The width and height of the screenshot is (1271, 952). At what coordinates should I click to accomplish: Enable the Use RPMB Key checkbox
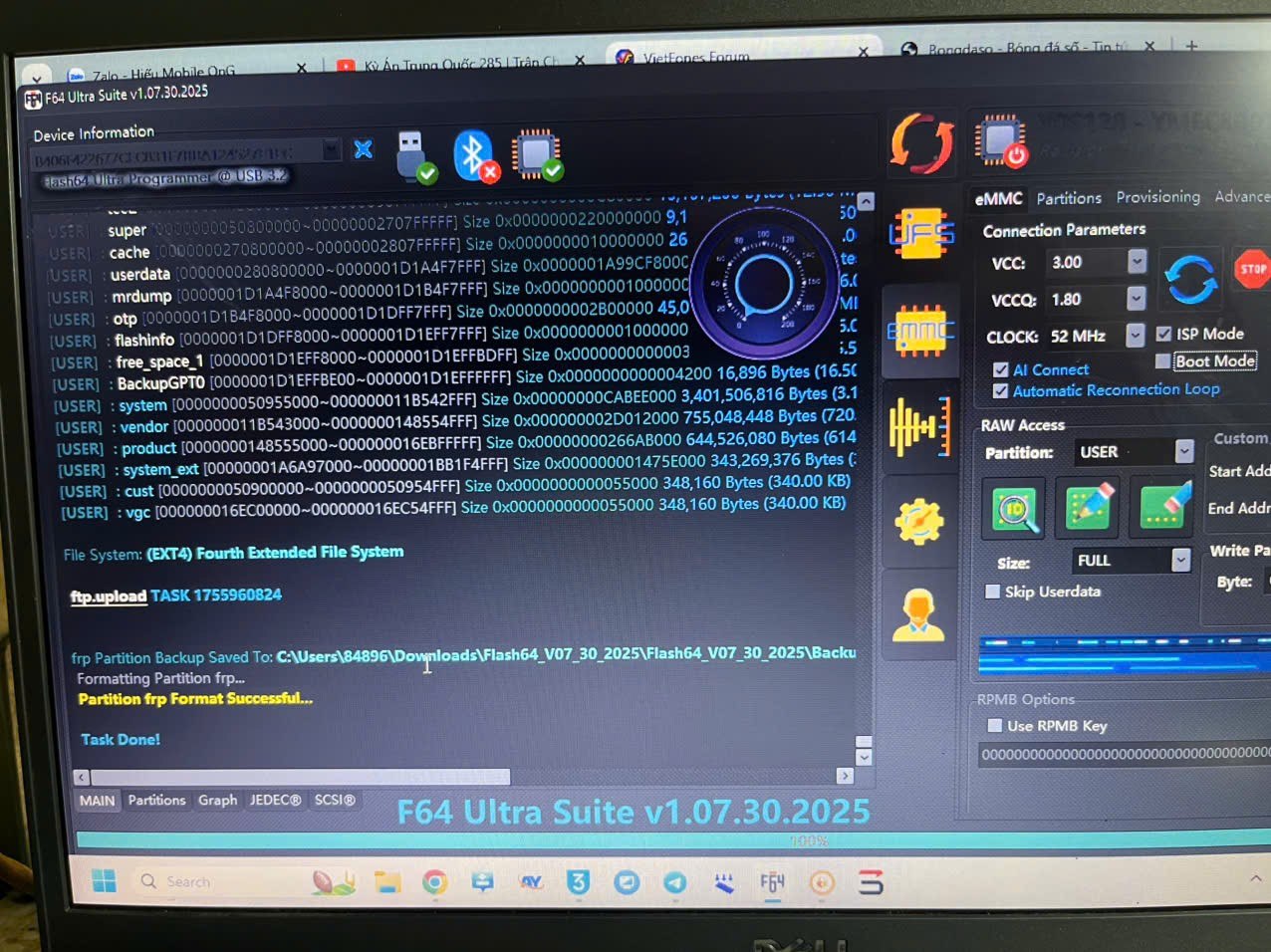click(994, 725)
